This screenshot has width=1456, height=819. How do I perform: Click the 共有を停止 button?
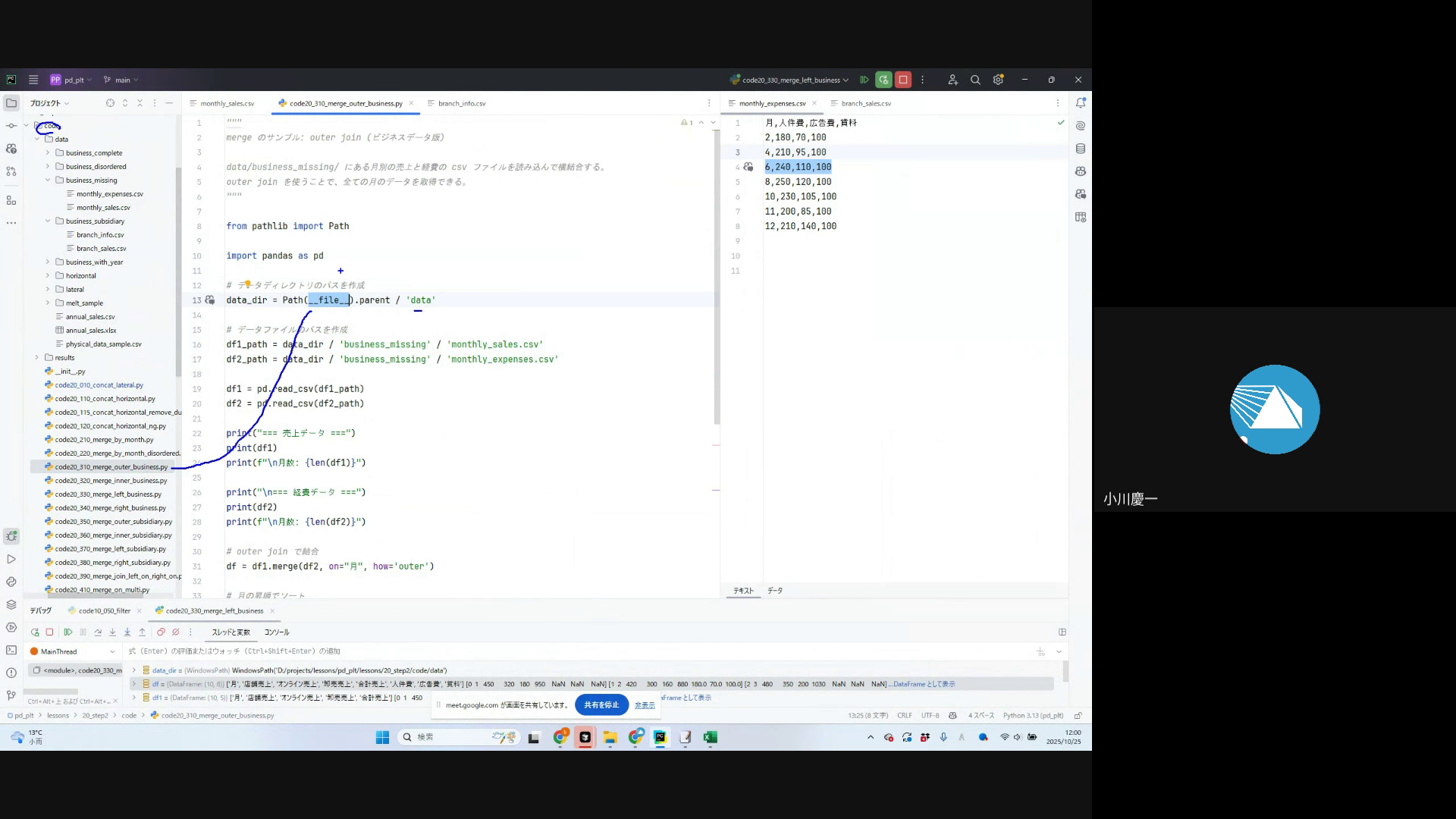coord(601,704)
